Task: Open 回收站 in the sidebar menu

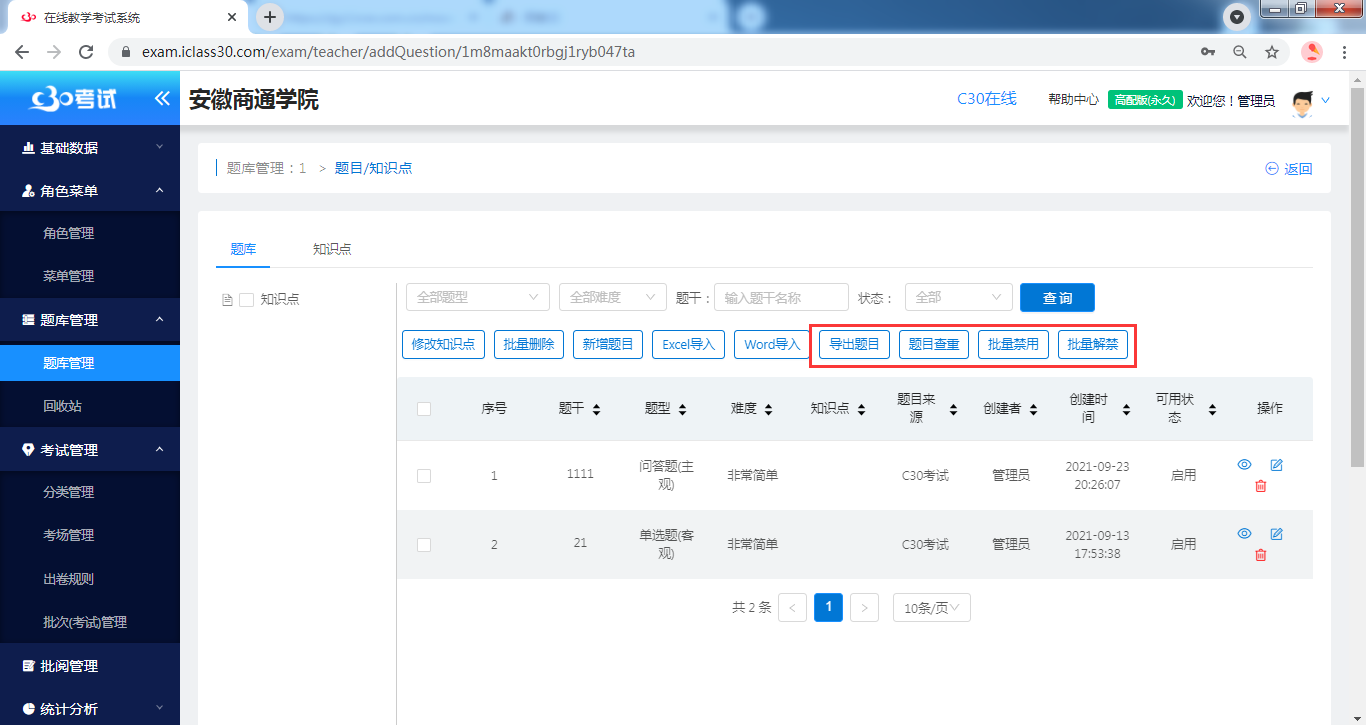Action: pyautogui.click(x=62, y=406)
